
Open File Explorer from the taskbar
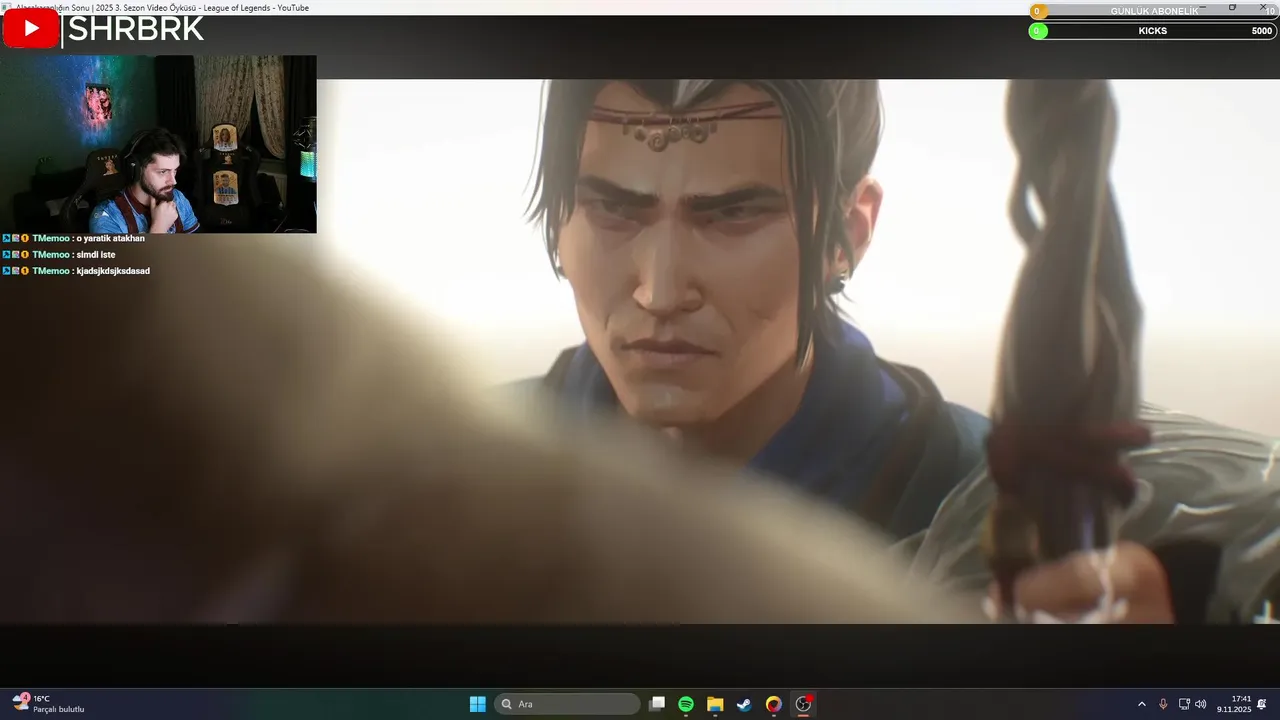(715, 704)
